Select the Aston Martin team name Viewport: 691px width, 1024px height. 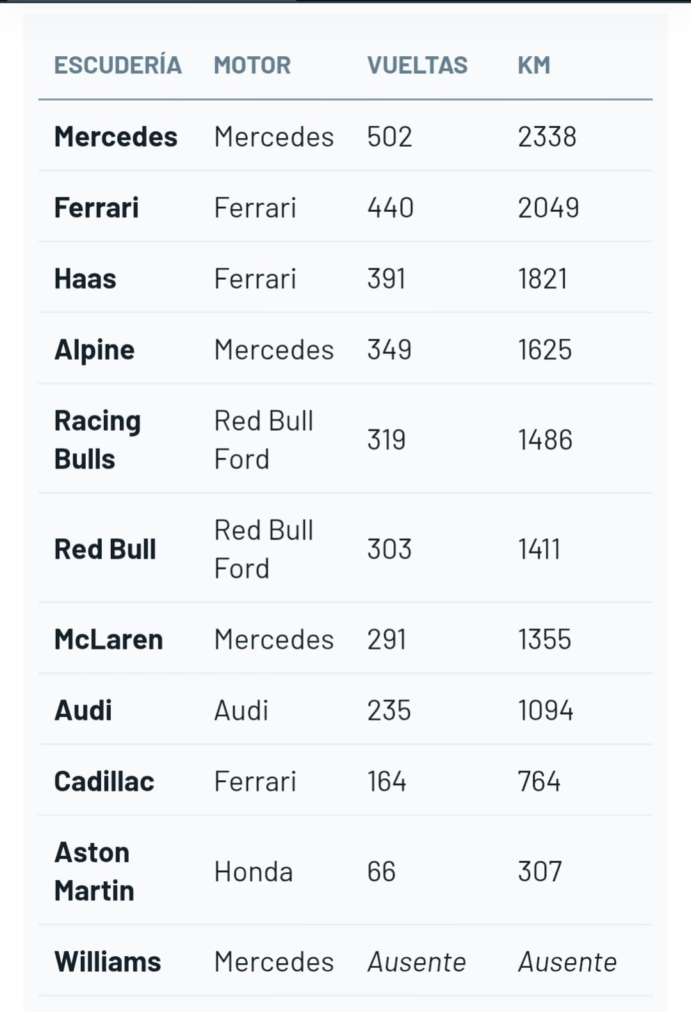(x=94, y=872)
